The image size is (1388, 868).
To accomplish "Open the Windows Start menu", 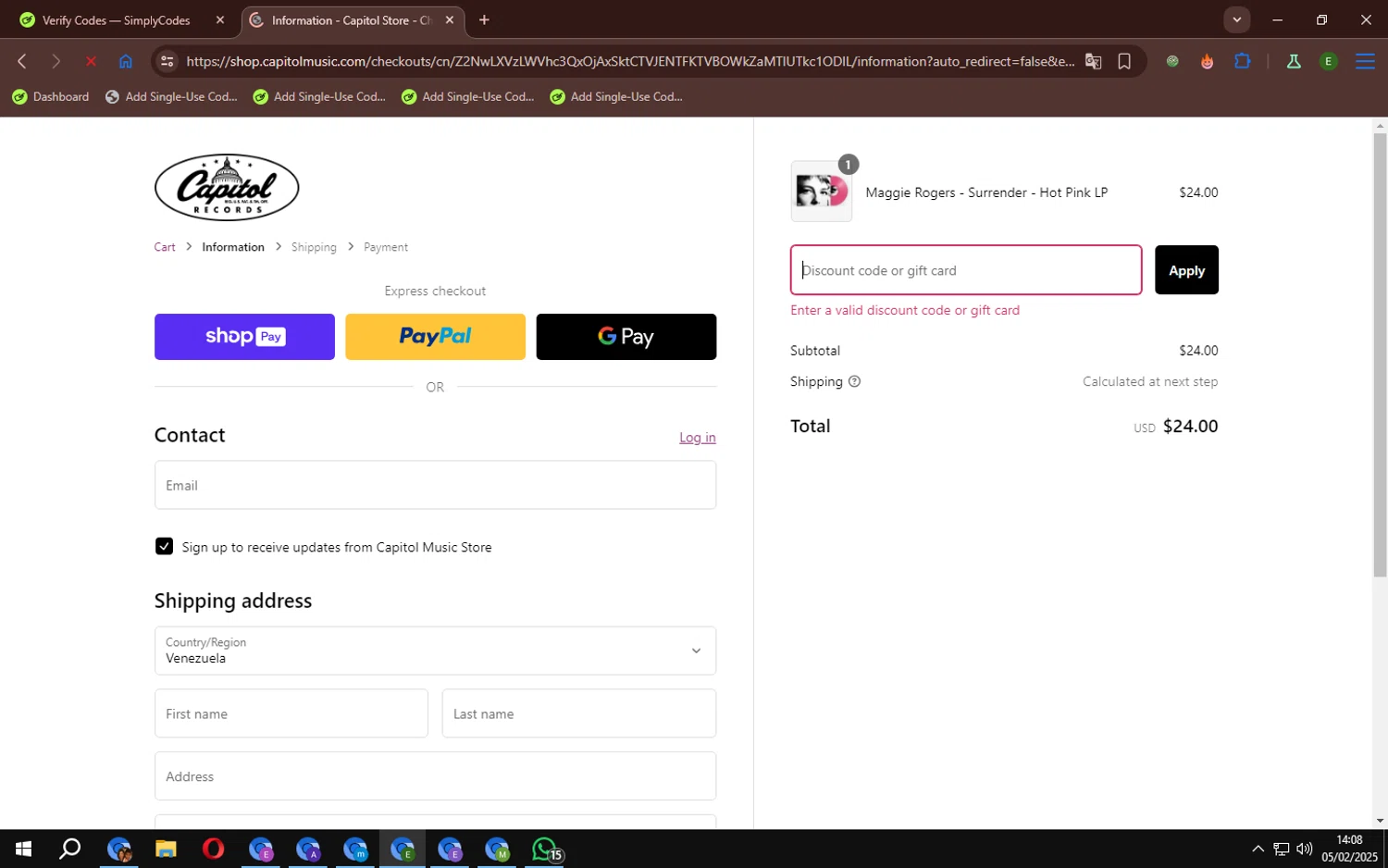I will 23,849.
